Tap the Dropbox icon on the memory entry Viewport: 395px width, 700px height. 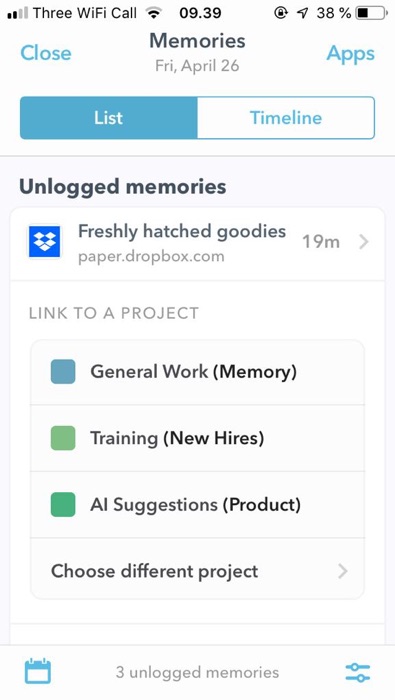[x=45, y=242]
